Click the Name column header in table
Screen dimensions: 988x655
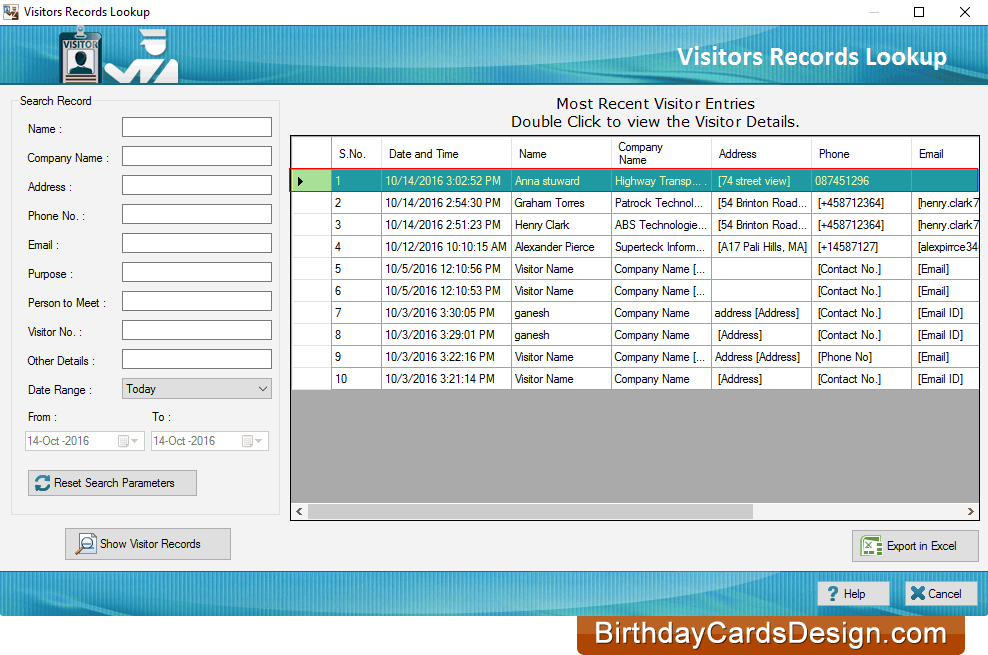pyautogui.click(x=561, y=154)
